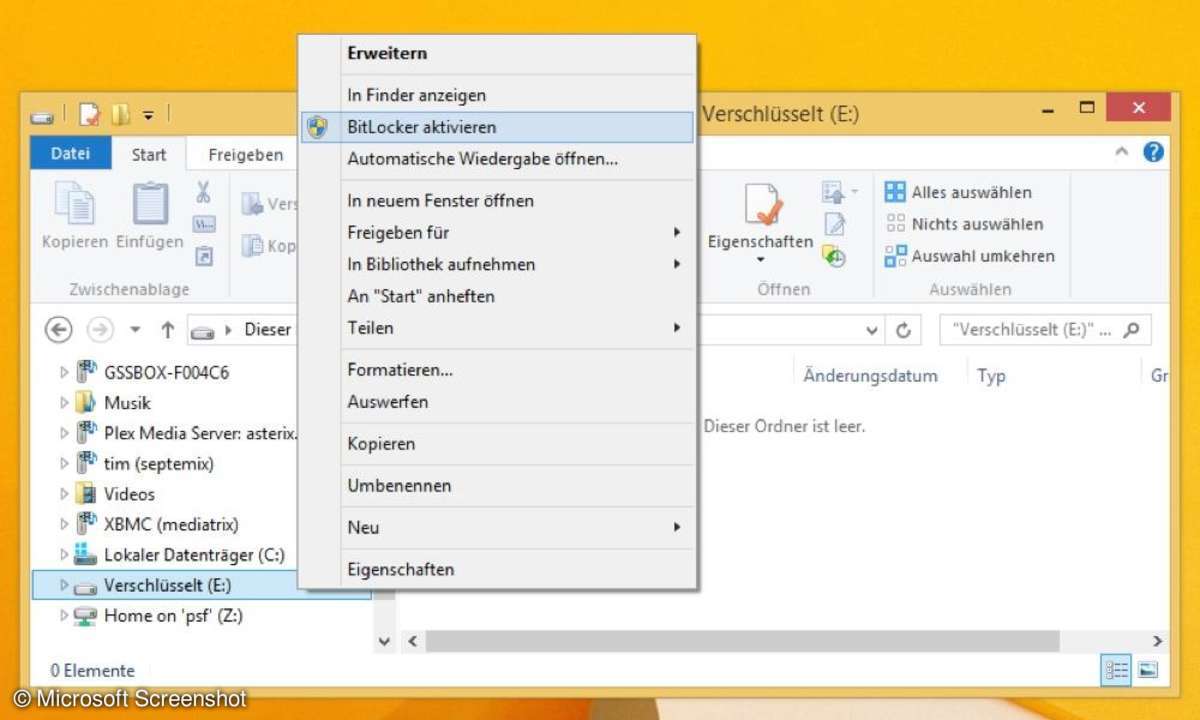Viewport: 1200px width, 720px height.
Task: Sort by the Änderungsdatum column header
Action: pyautogui.click(x=871, y=376)
